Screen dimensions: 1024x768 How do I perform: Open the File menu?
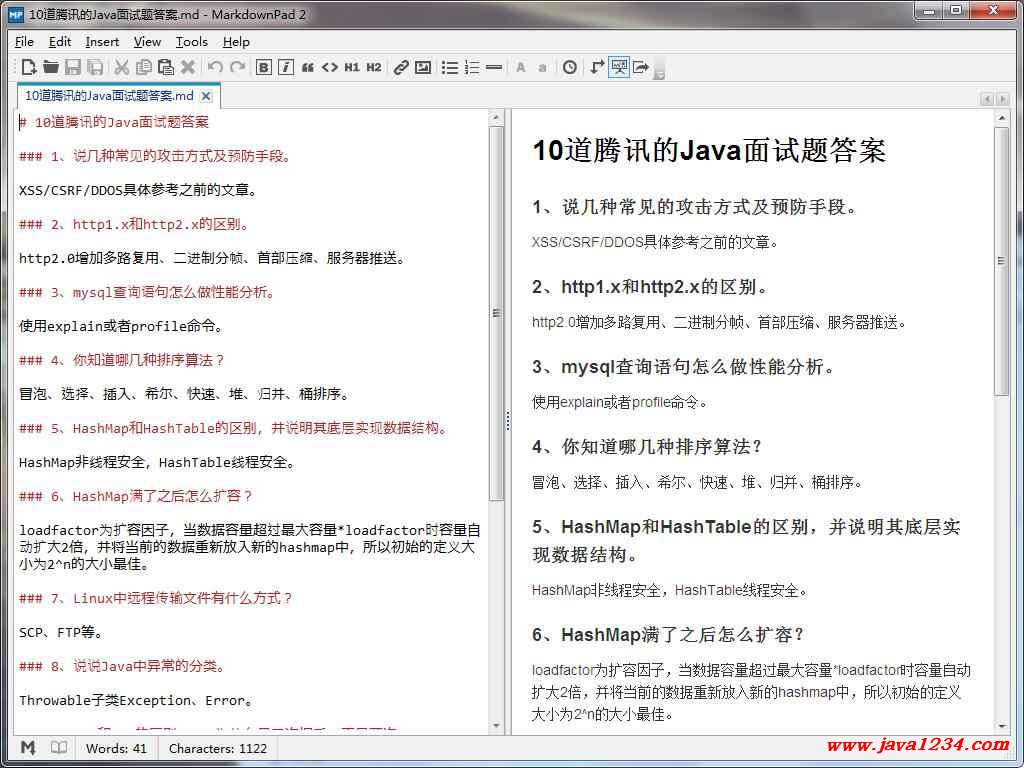tap(24, 42)
